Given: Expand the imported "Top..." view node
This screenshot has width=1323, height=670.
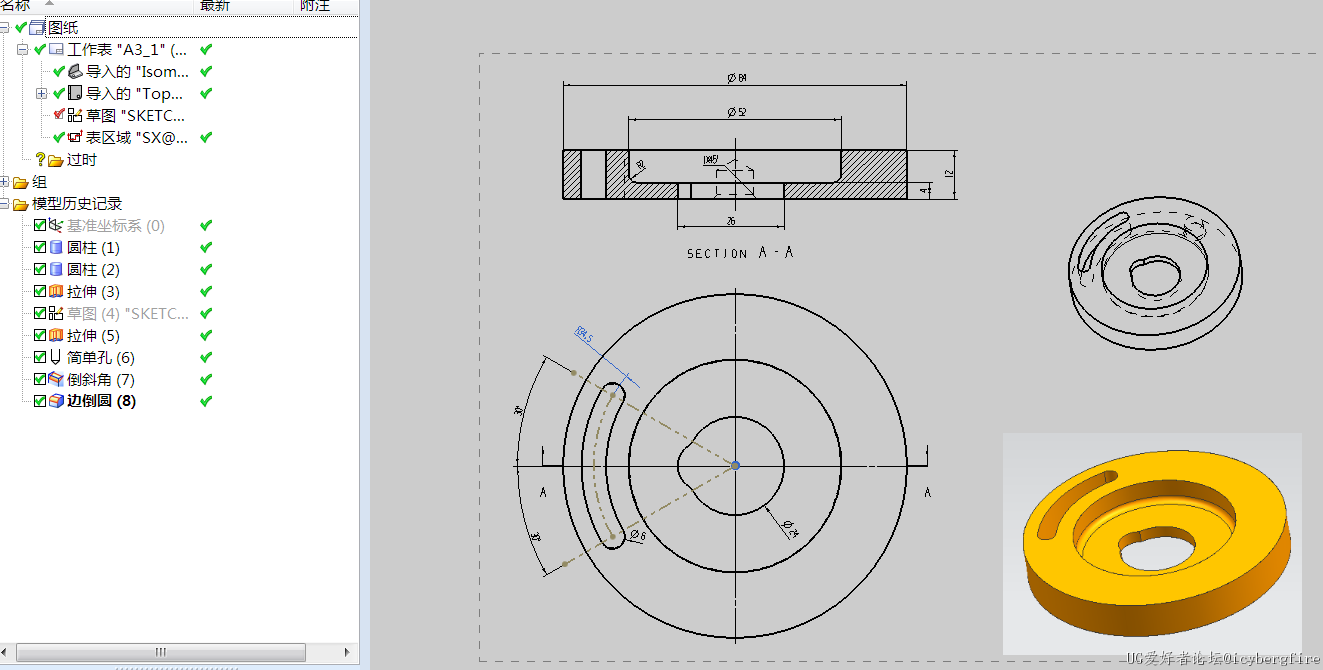Looking at the screenshot, I should [x=41, y=93].
